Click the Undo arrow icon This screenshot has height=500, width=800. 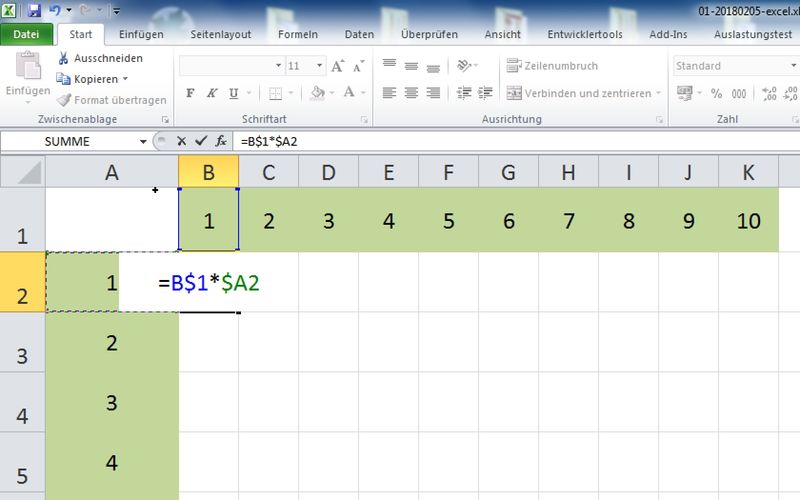(55, 10)
